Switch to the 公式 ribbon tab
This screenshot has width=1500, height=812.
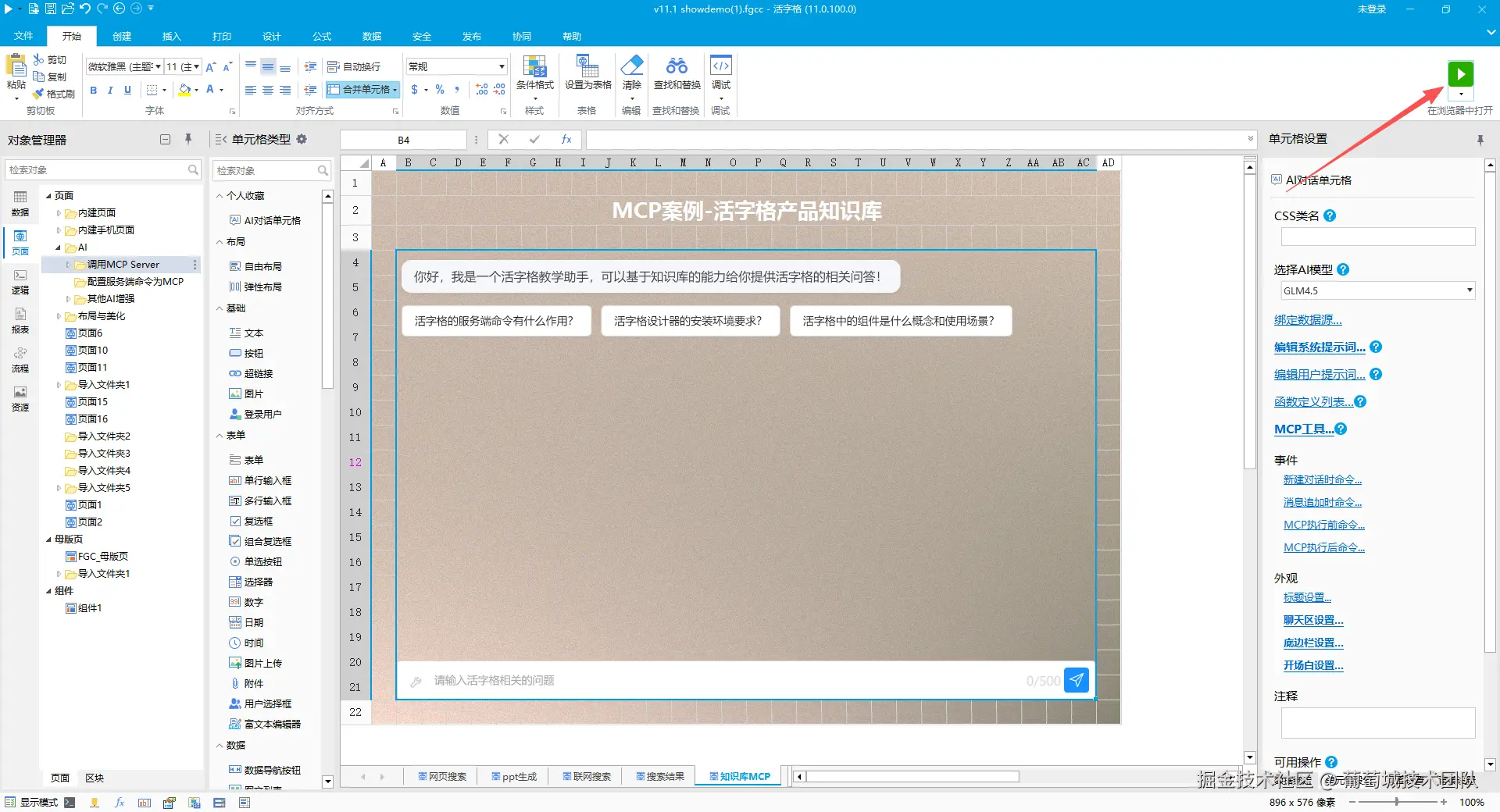[322, 36]
